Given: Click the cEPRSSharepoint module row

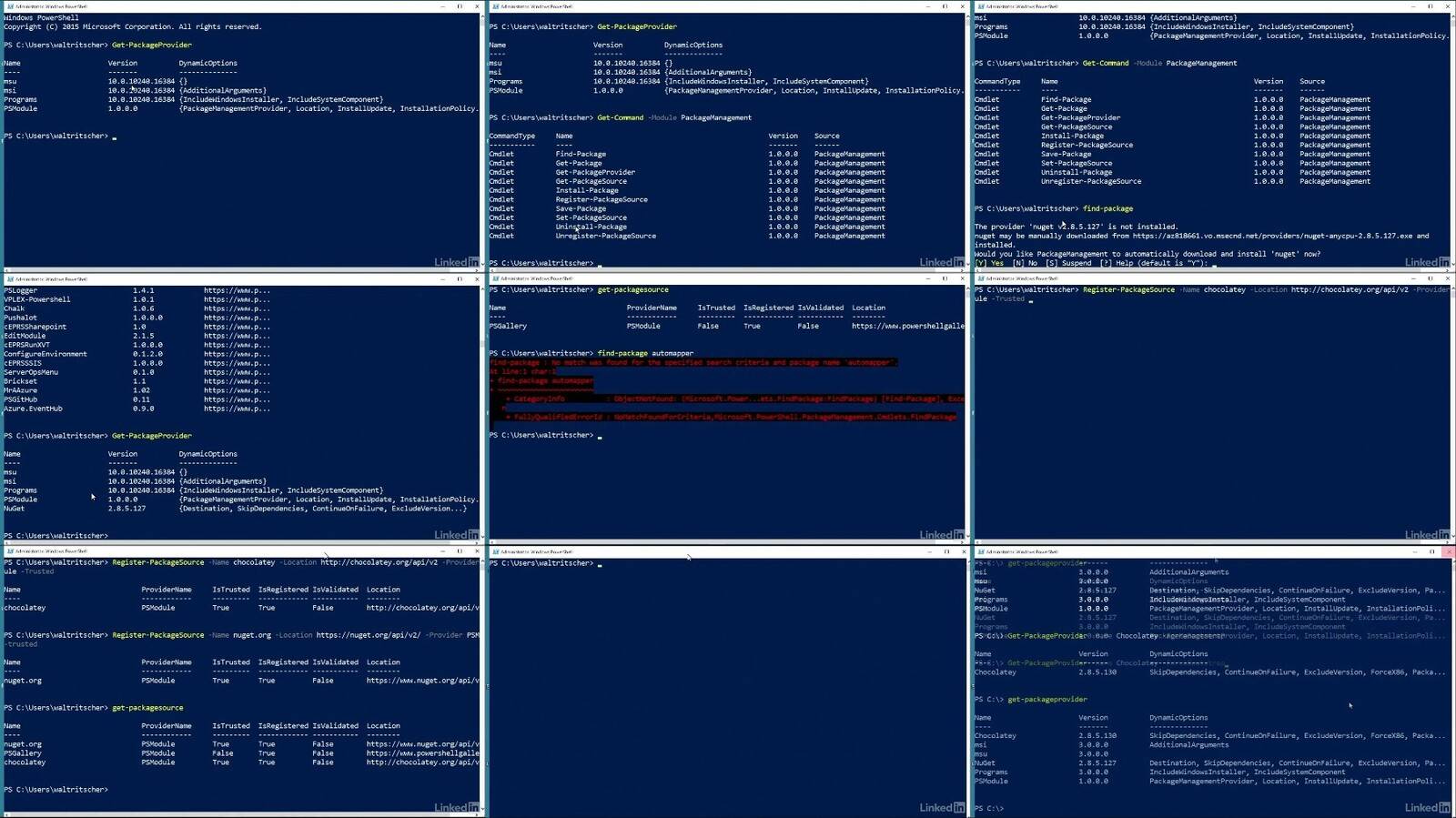Looking at the screenshot, I should coord(136,327).
